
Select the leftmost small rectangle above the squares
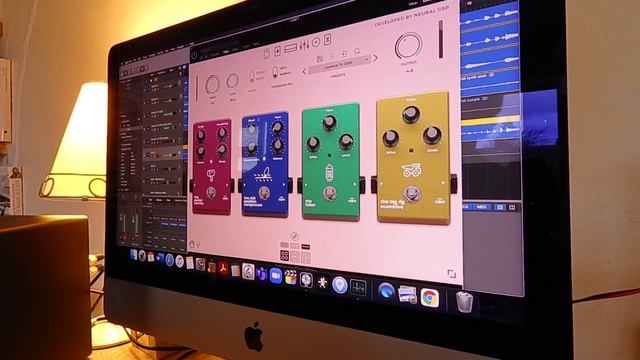coord(284,245)
